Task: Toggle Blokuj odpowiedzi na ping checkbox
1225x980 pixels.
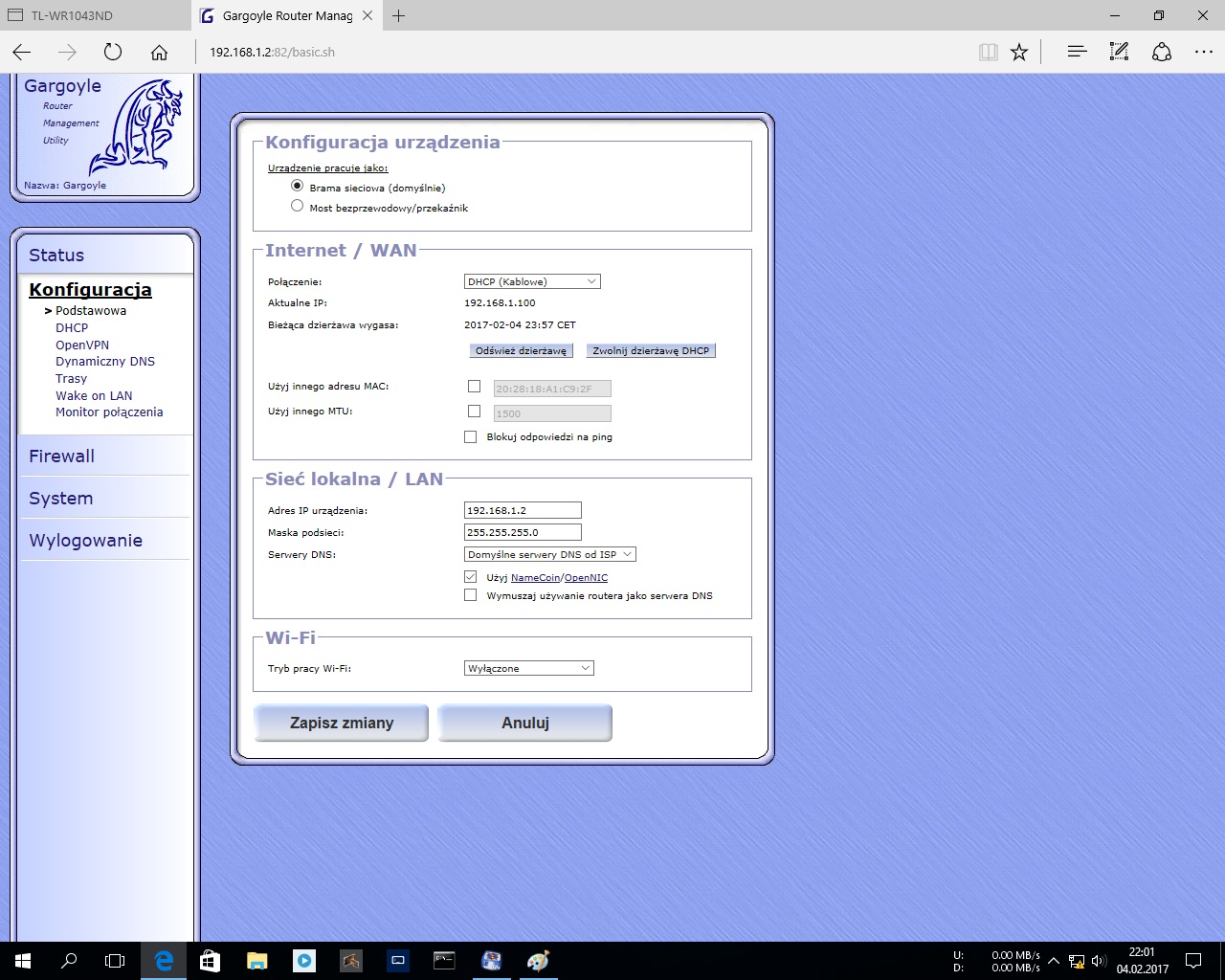Action: tap(470, 436)
